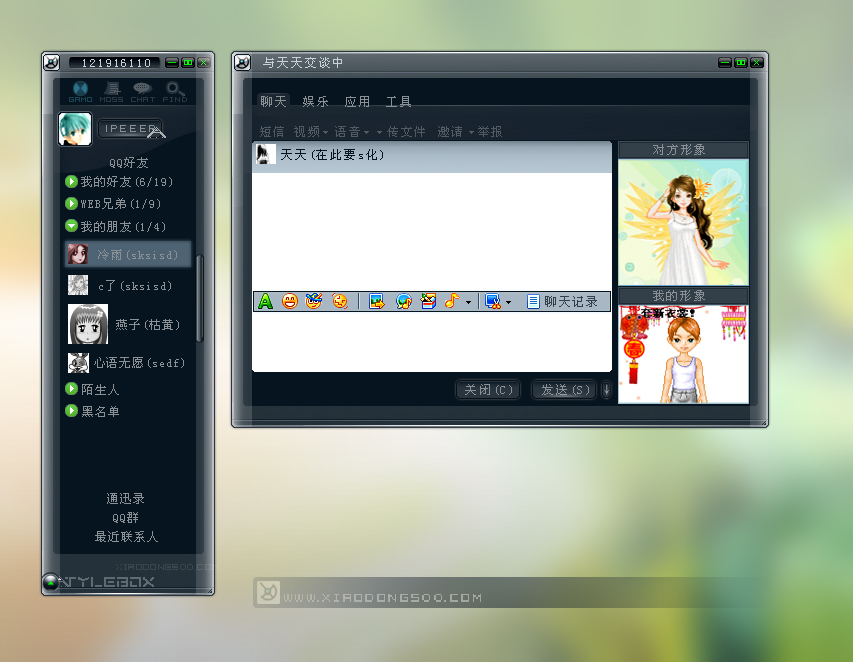Click the chat conversation display area
The width and height of the screenshot is (853, 662).
(432, 231)
